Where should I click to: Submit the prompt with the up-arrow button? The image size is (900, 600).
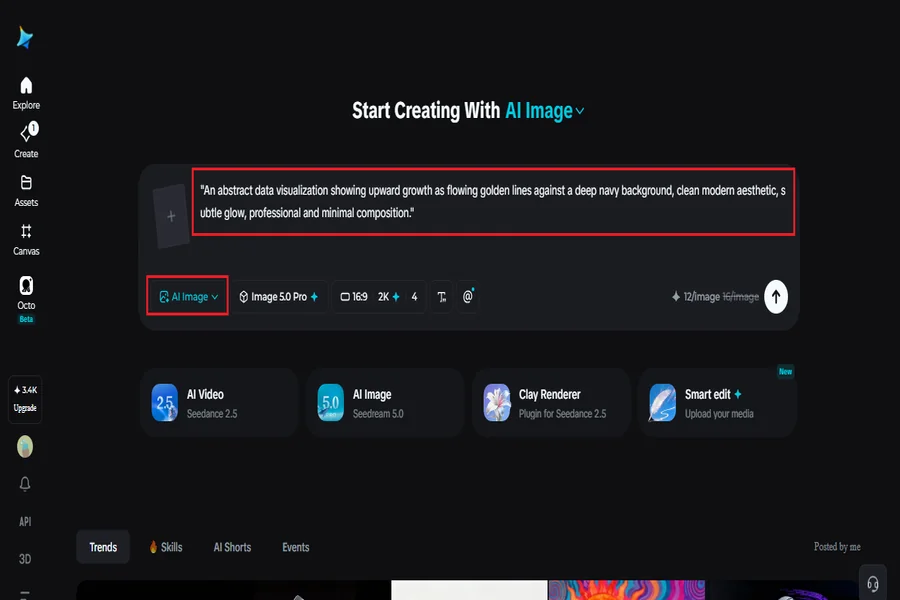775,297
